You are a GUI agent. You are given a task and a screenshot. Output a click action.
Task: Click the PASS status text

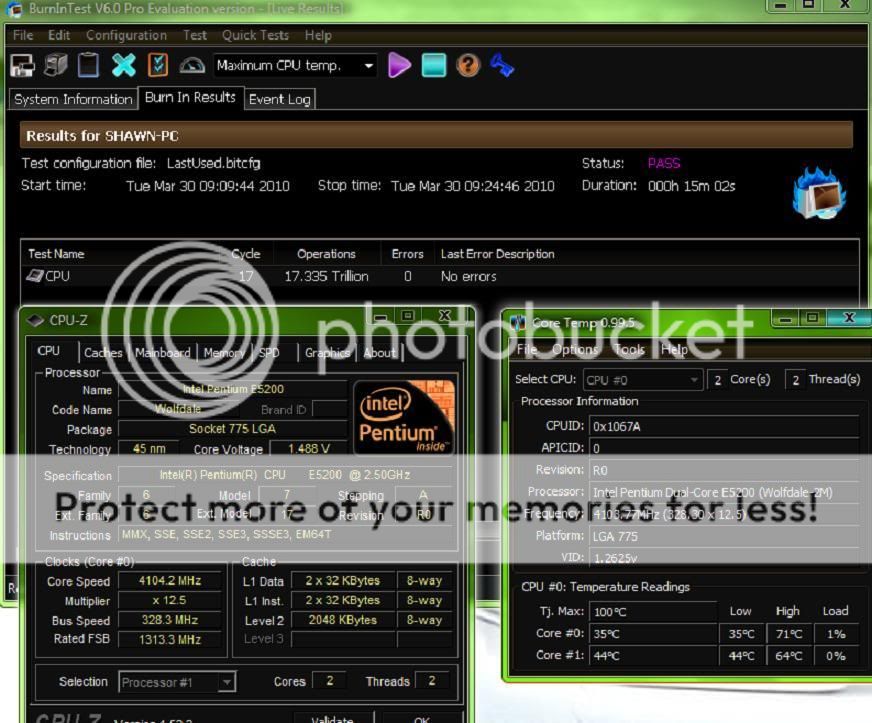tap(664, 163)
